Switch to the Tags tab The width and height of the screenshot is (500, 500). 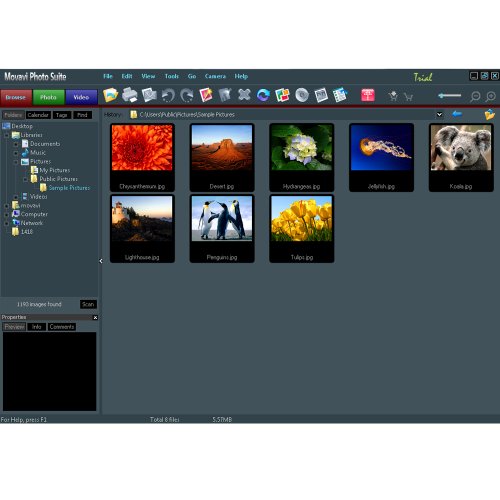62,115
